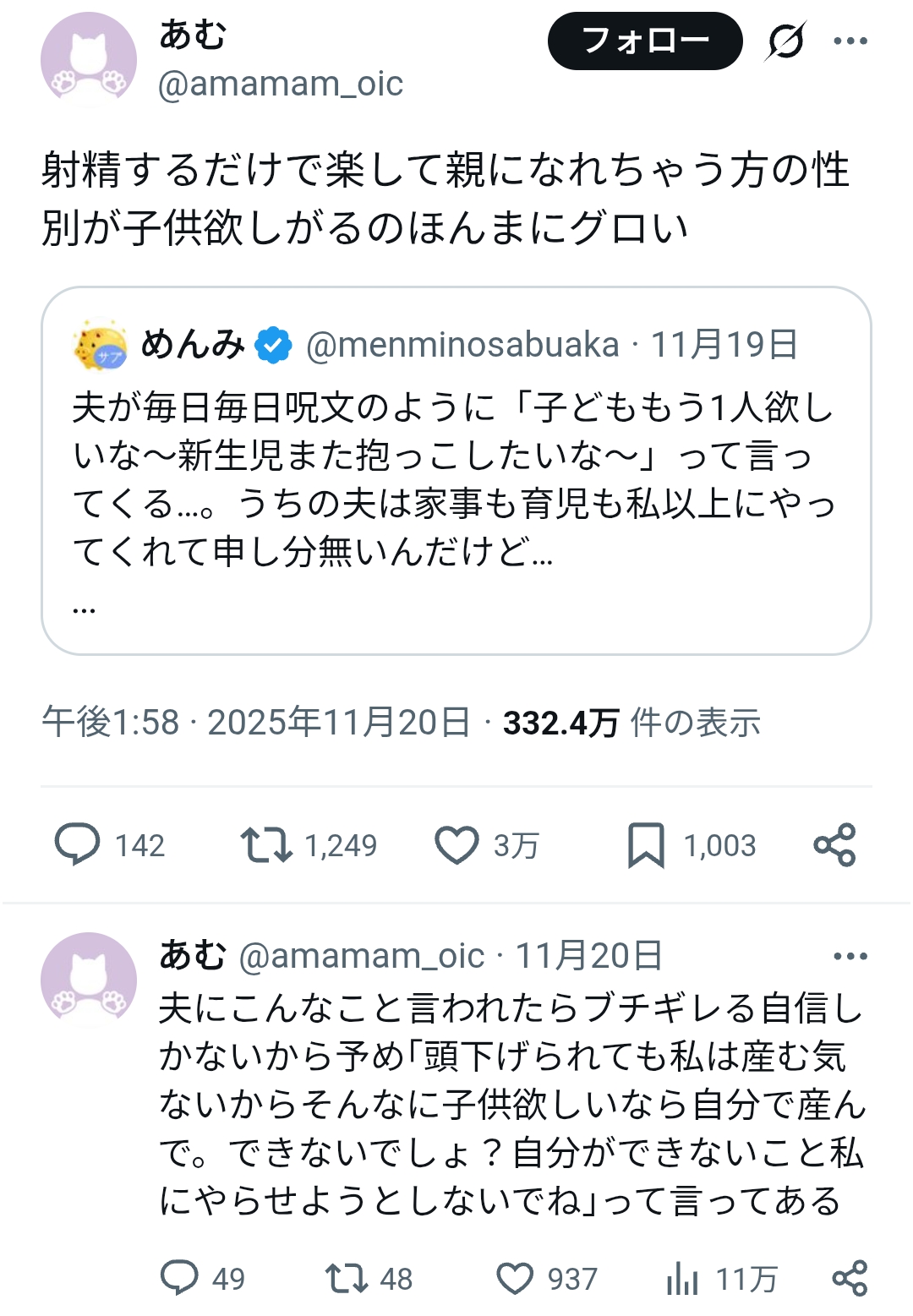Open the @amamam_oic handle in header

click(280, 84)
